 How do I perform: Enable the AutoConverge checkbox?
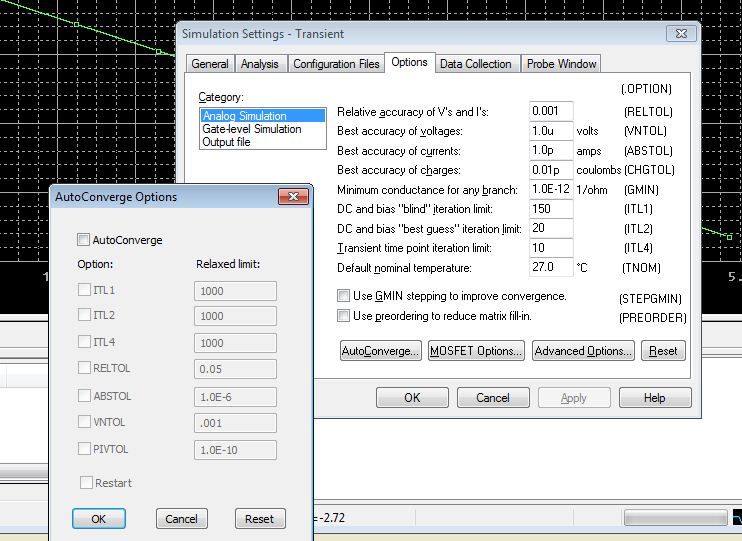click(x=83, y=239)
